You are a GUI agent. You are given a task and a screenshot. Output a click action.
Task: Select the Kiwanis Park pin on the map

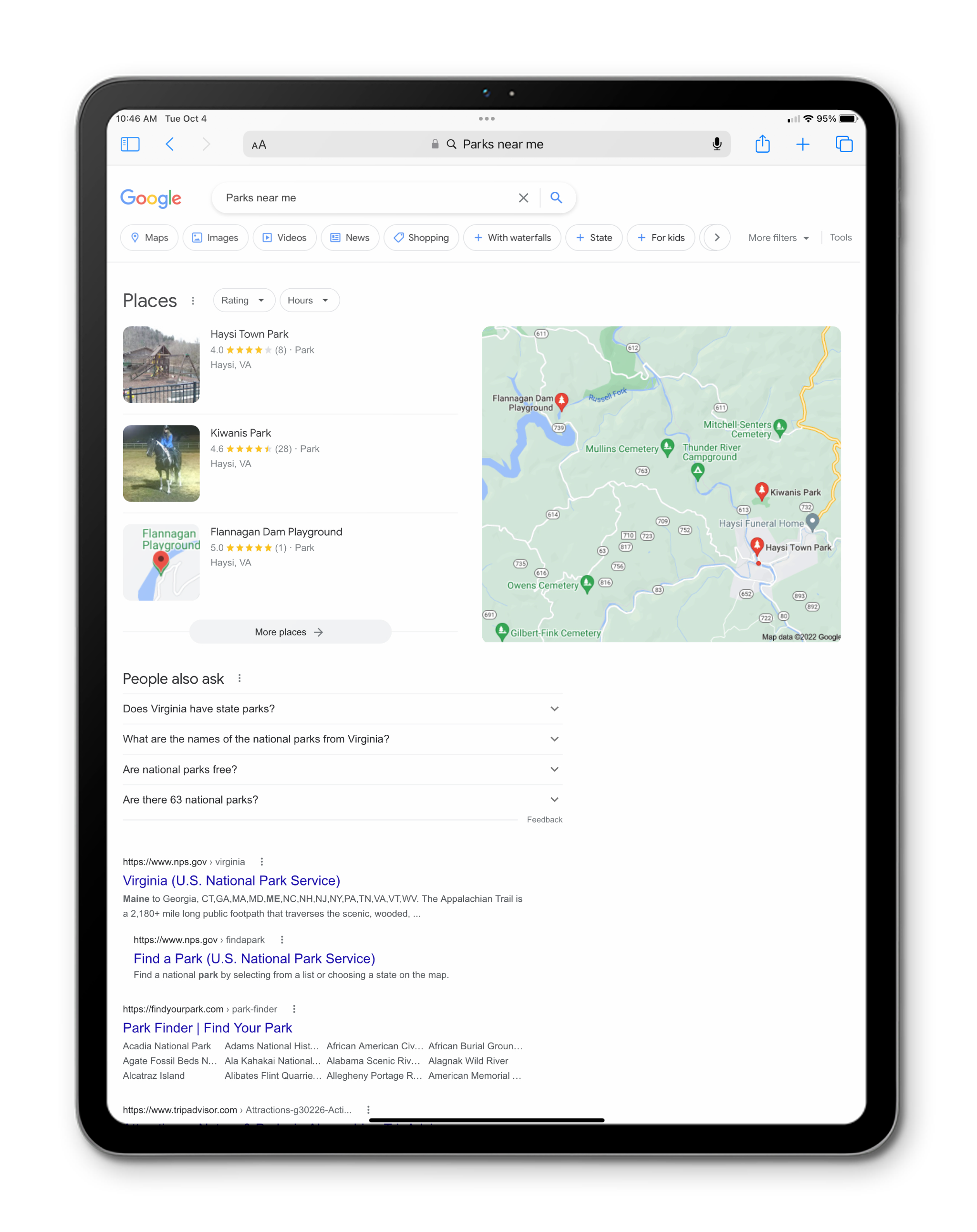pyautogui.click(x=761, y=491)
